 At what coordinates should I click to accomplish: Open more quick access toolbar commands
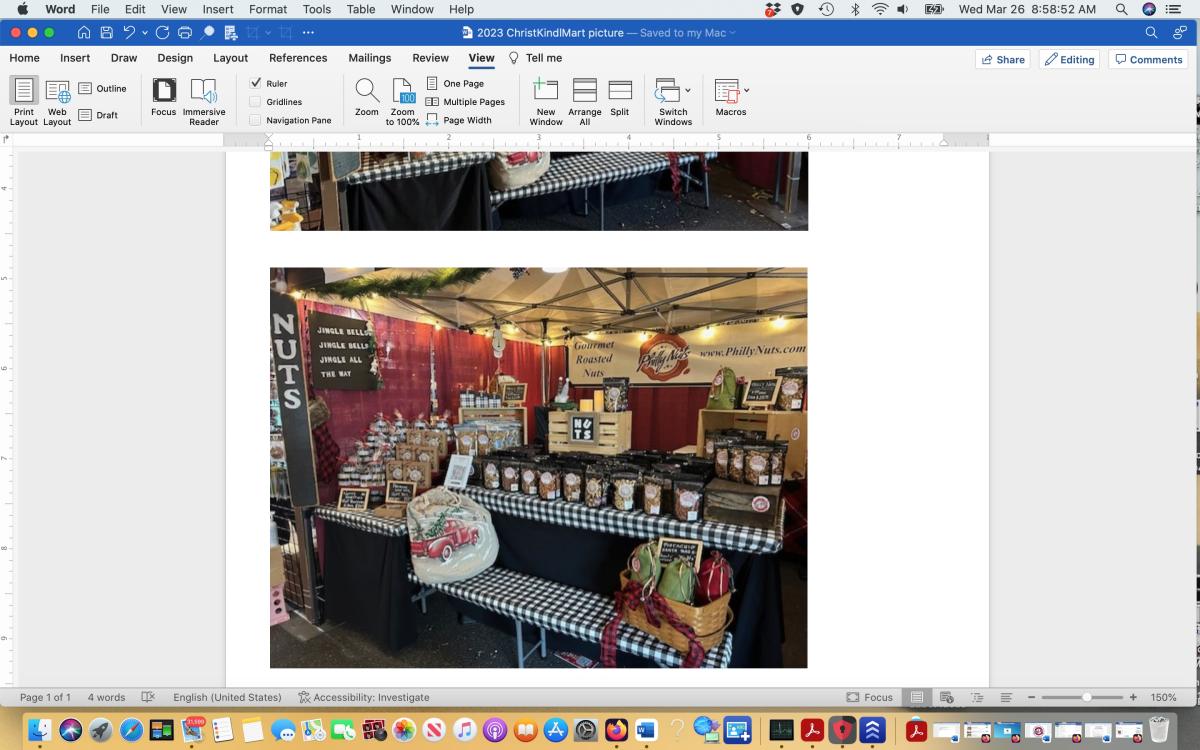(x=309, y=32)
